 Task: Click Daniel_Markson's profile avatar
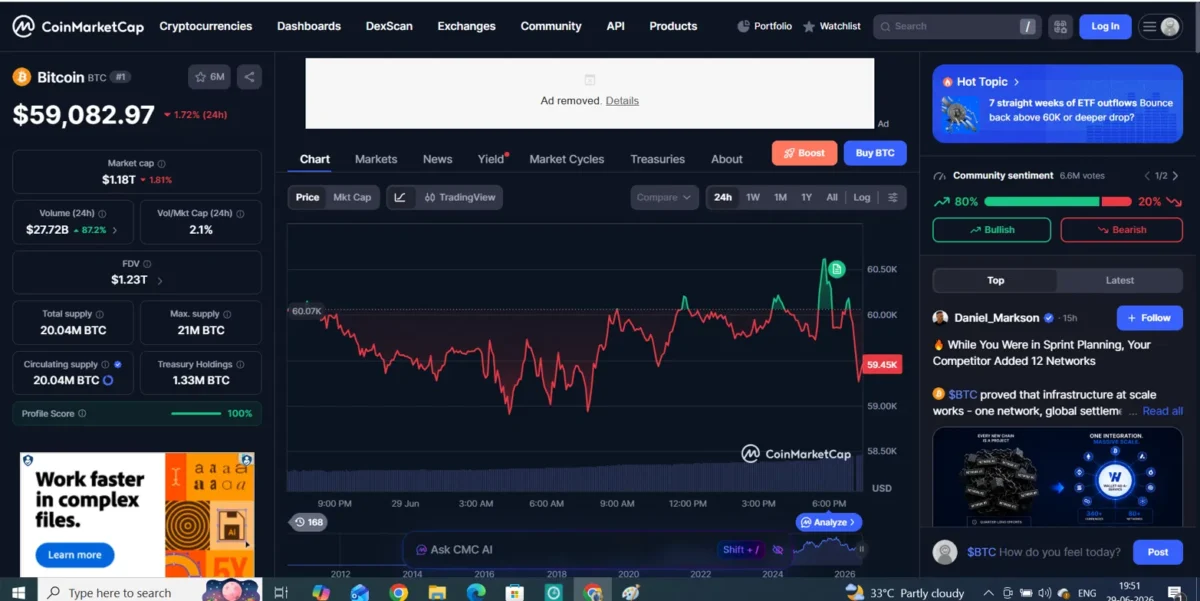pyautogui.click(x=940, y=318)
